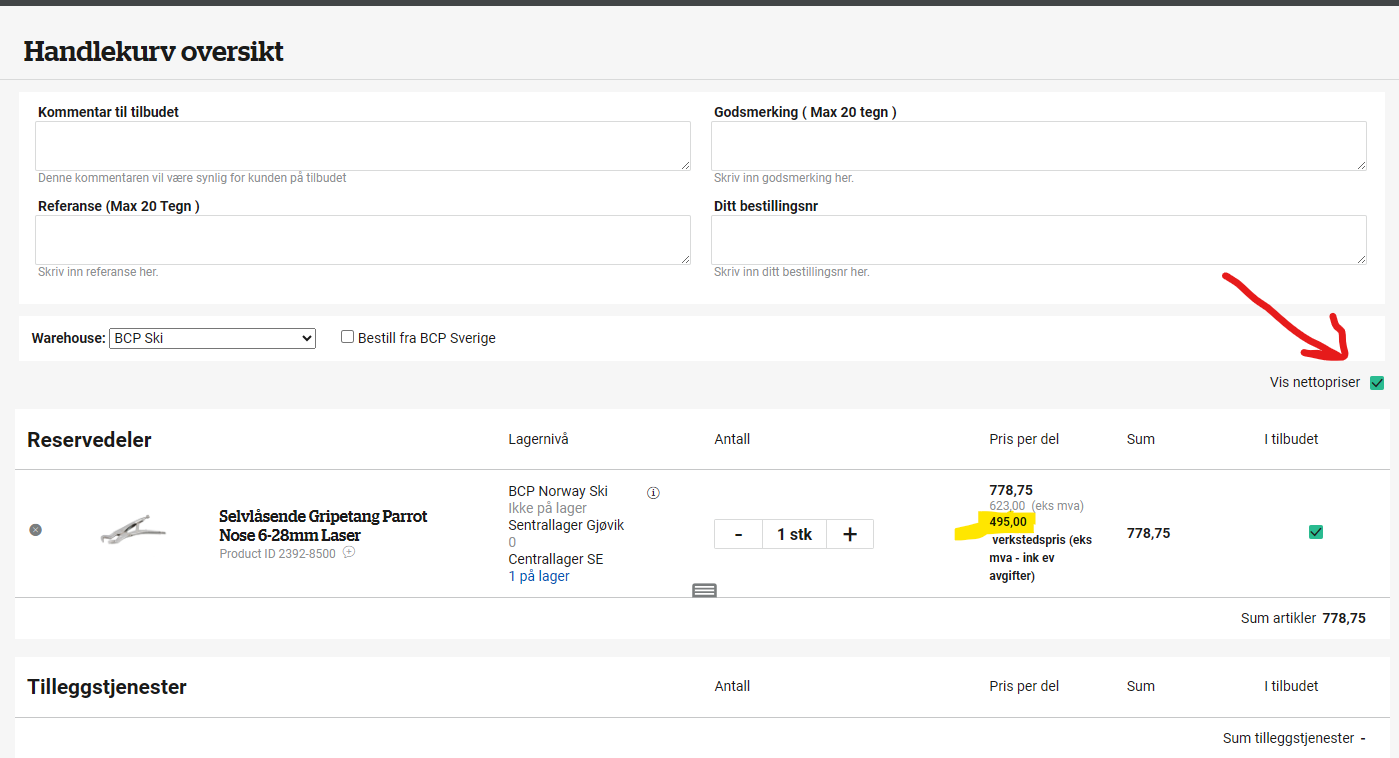The height and width of the screenshot is (758, 1399).
Task: Uncheck the I tilbudet checkbox for Gripetang
Action: coord(1316,532)
